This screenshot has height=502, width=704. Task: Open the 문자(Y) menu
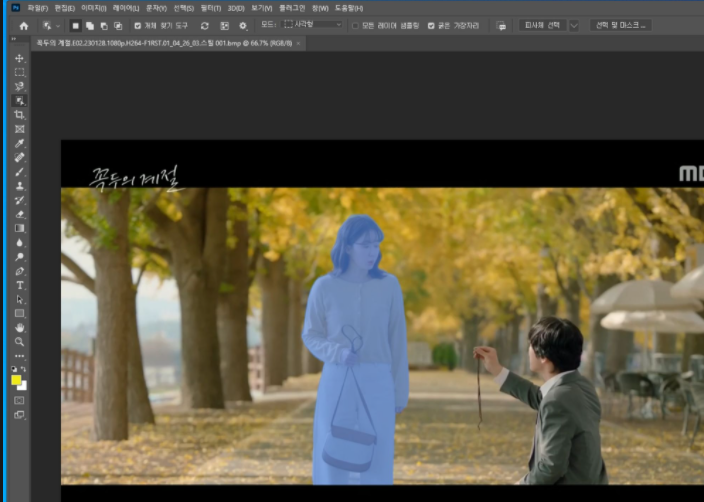click(156, 8)
